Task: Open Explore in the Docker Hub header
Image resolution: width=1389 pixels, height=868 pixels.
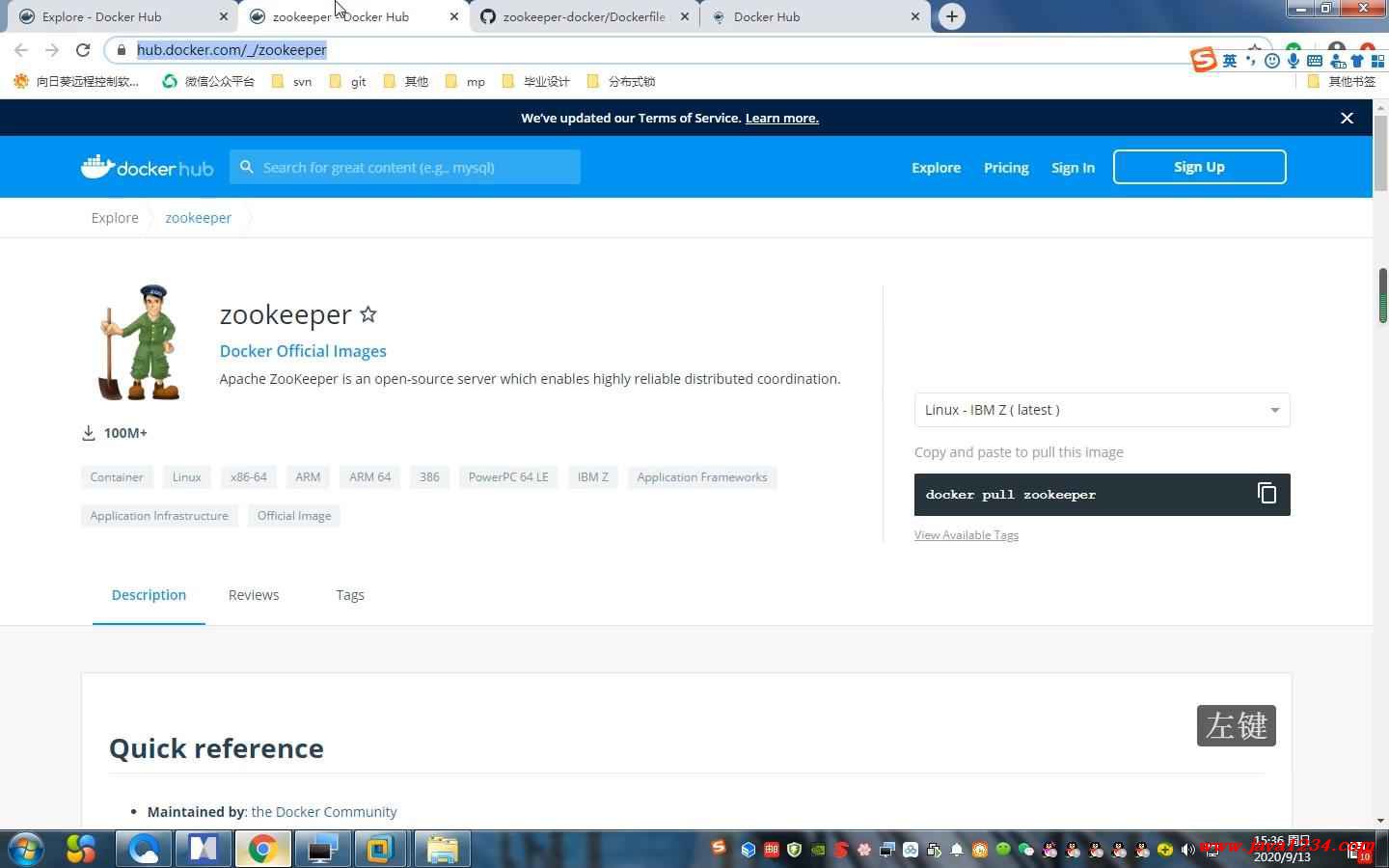Action: [x=936, y=168]
